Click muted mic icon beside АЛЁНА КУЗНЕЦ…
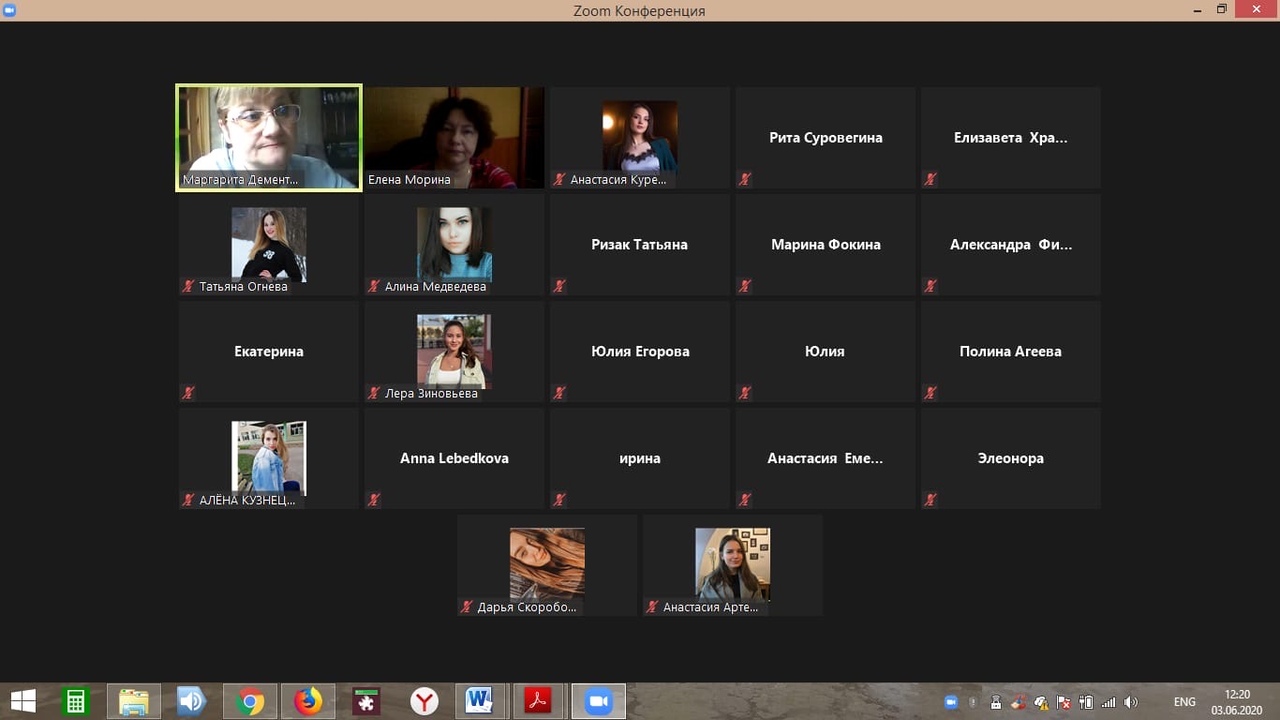Image resolution: width=1280 pixels, height=720 pixels. pyautogui.click(x=188, y=500)
